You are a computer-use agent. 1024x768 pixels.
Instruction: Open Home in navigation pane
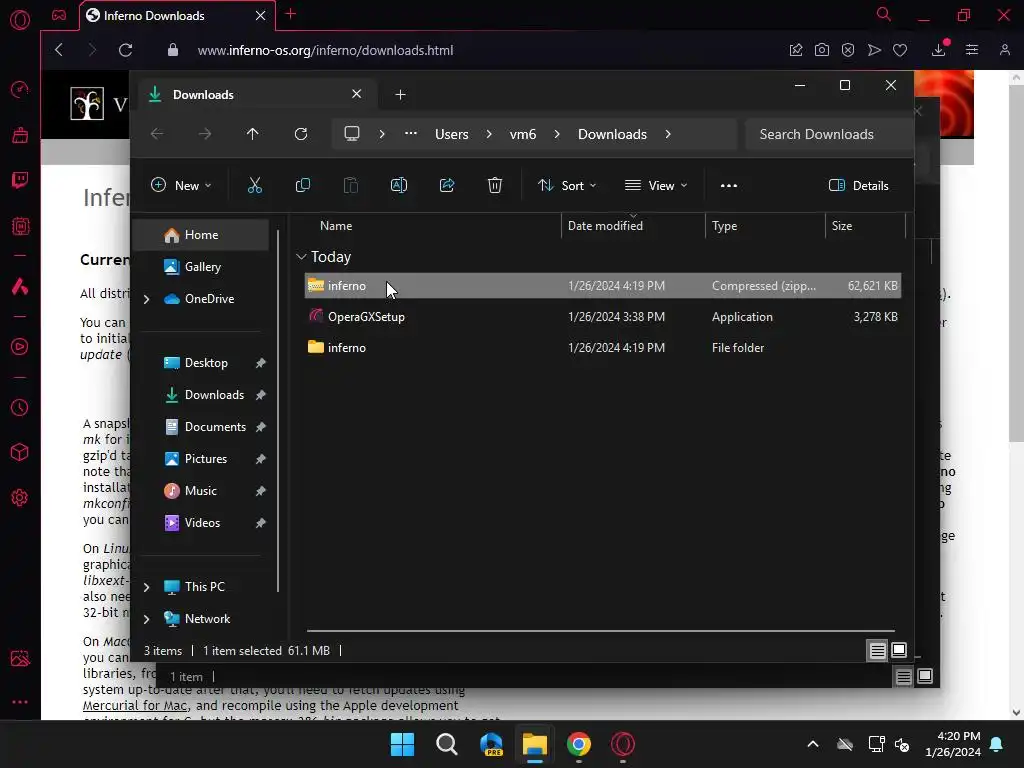pos(201,234)
